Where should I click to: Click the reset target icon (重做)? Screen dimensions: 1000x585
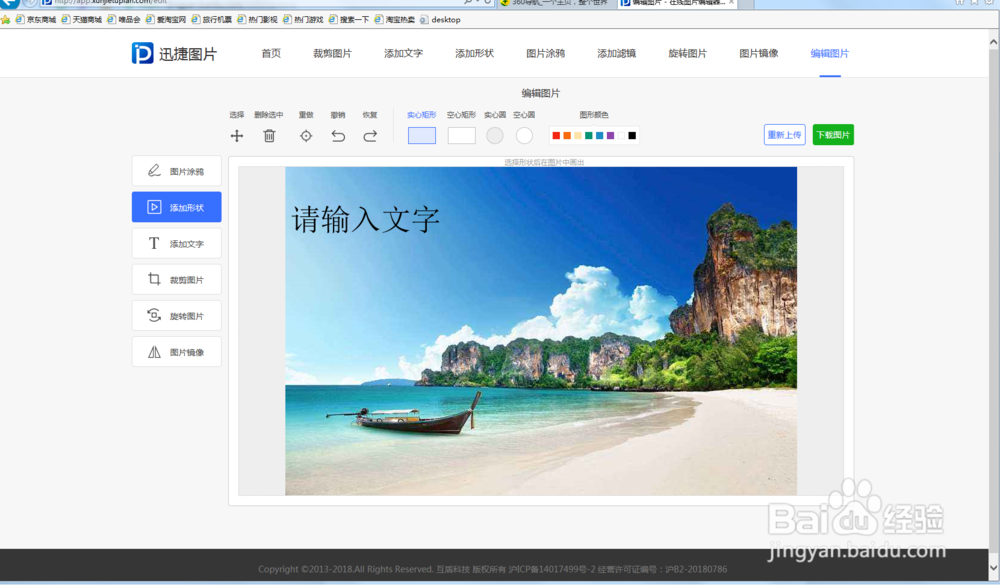click(x=306, y=136)
